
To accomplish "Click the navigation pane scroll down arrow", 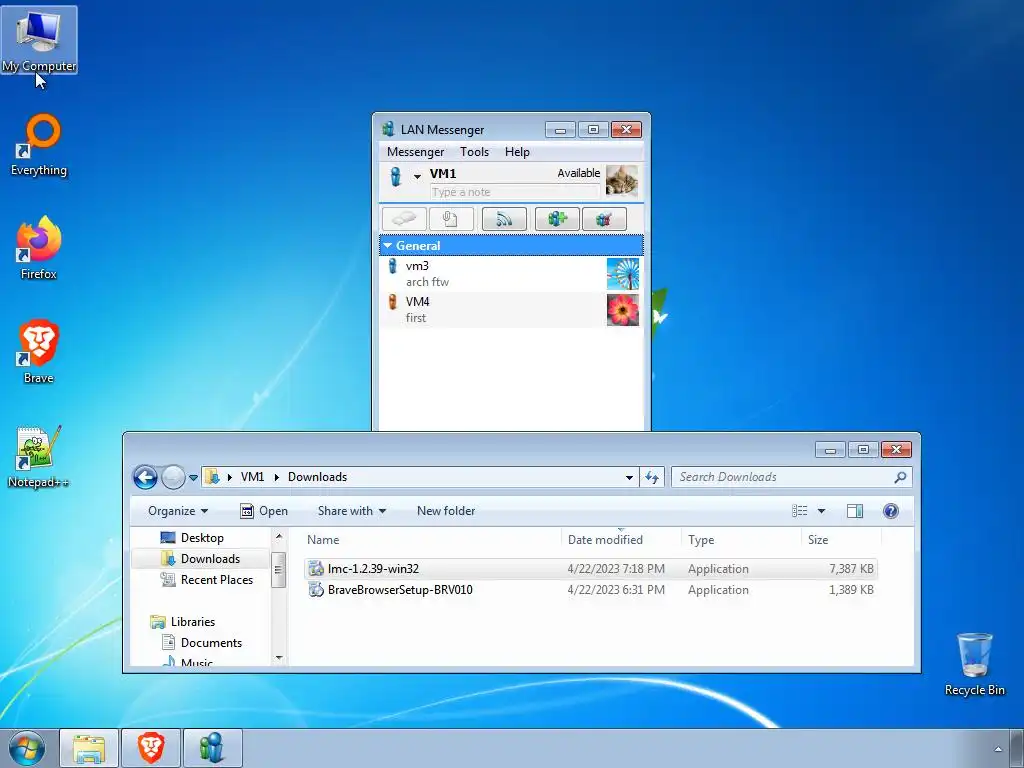I will point(279,658).
